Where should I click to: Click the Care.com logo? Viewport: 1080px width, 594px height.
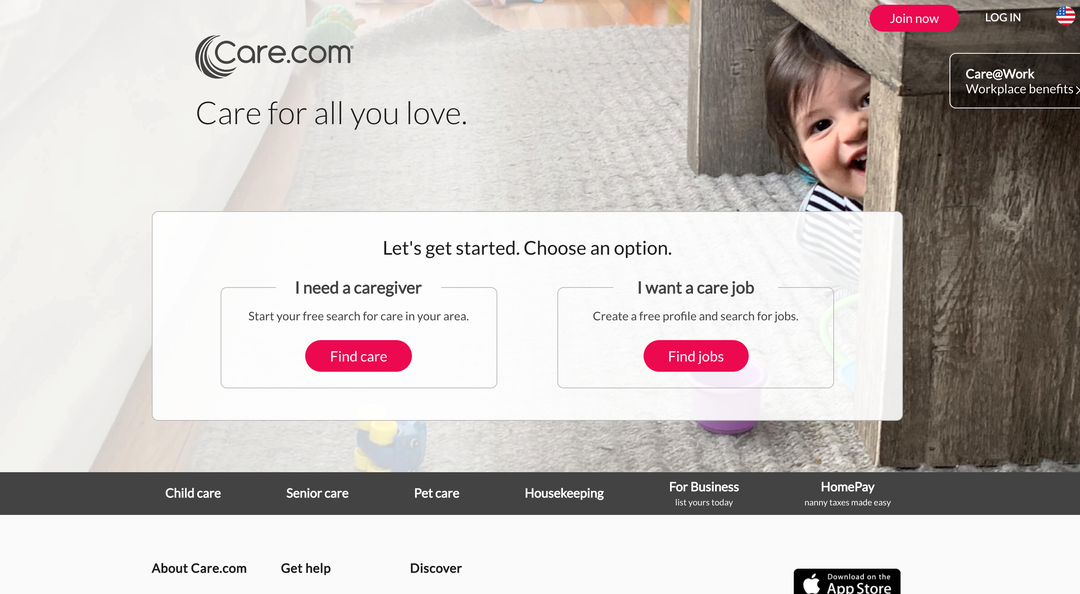274,57
